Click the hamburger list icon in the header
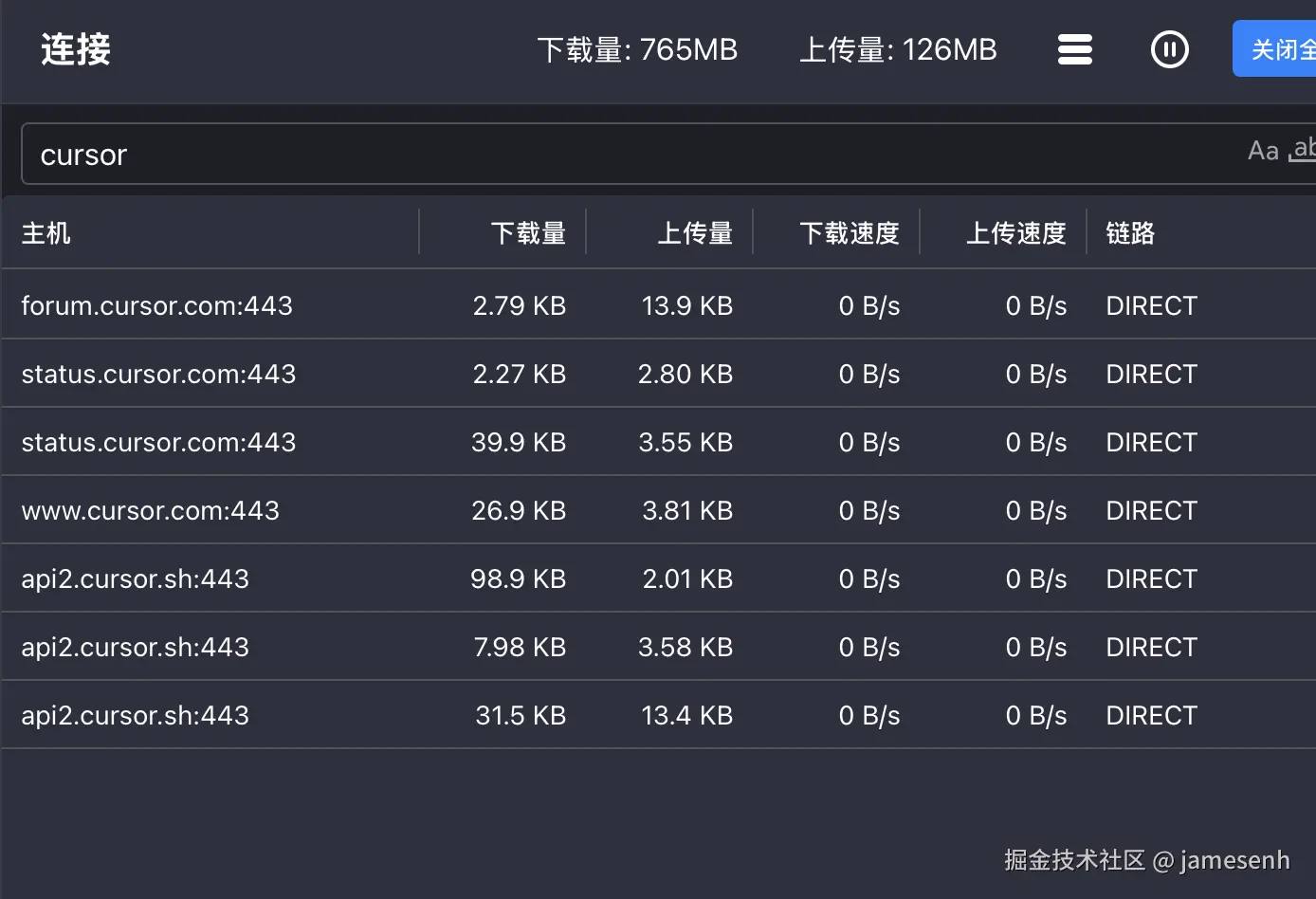 (1074, 49)
